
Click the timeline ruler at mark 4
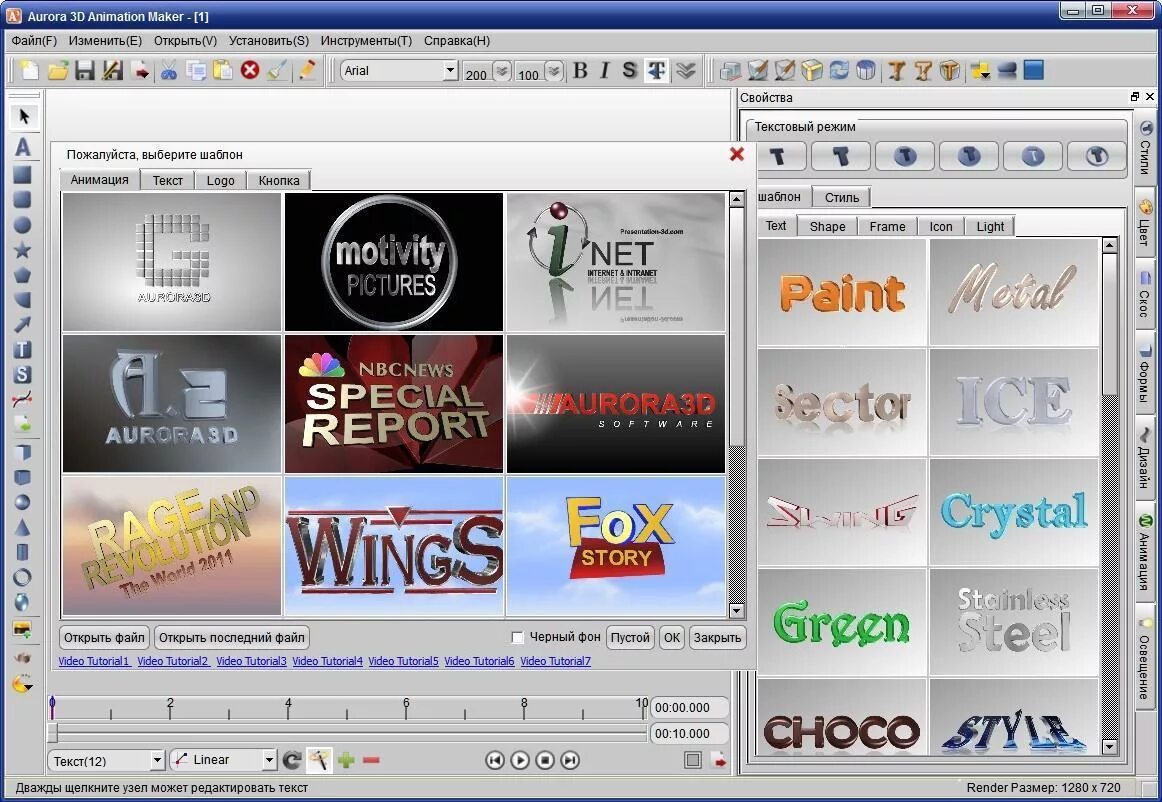(288, 706)
